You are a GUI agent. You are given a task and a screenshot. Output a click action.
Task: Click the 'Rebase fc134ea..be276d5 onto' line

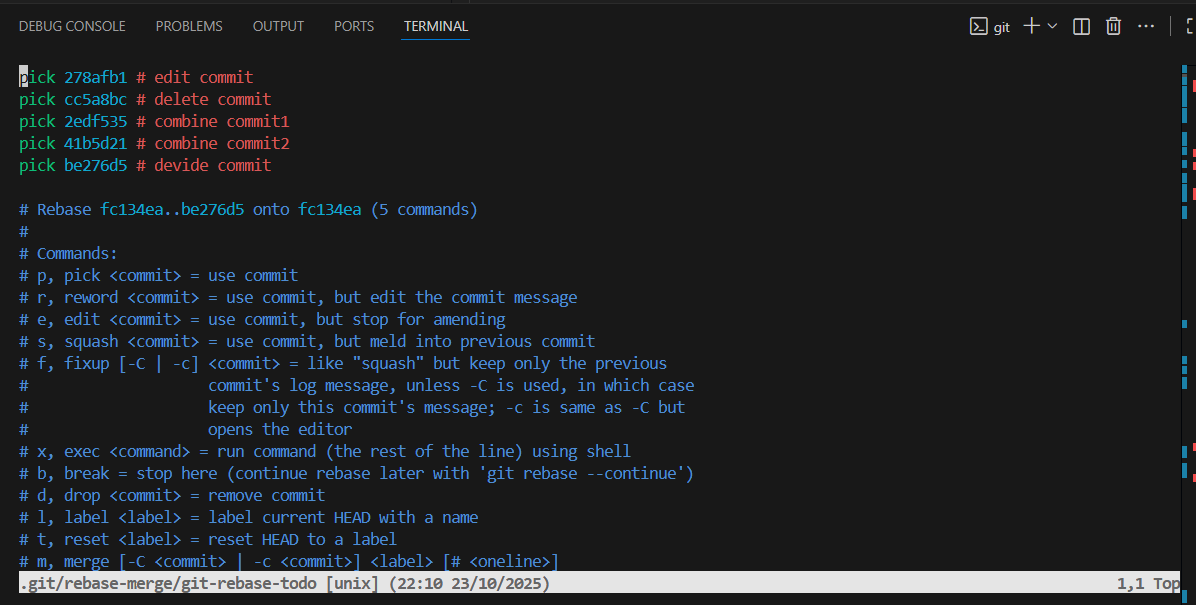[249, 210]
